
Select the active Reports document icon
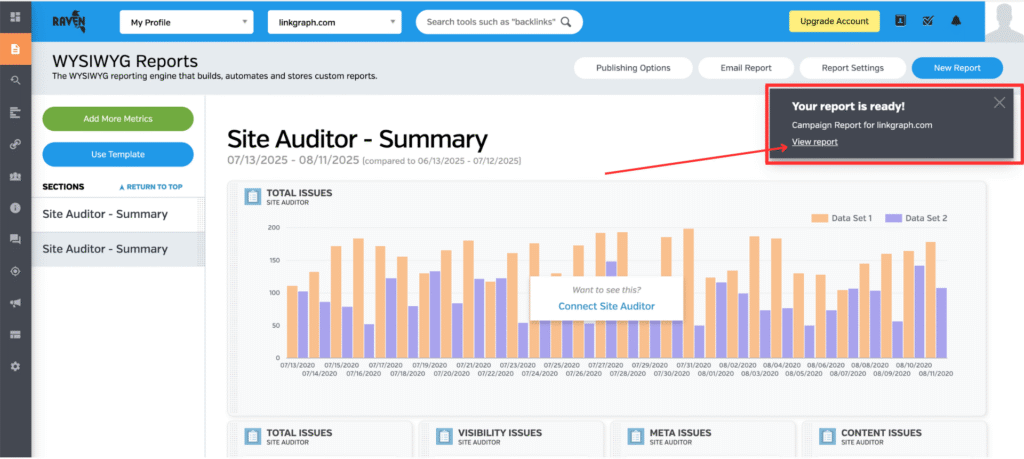[15, 49]
